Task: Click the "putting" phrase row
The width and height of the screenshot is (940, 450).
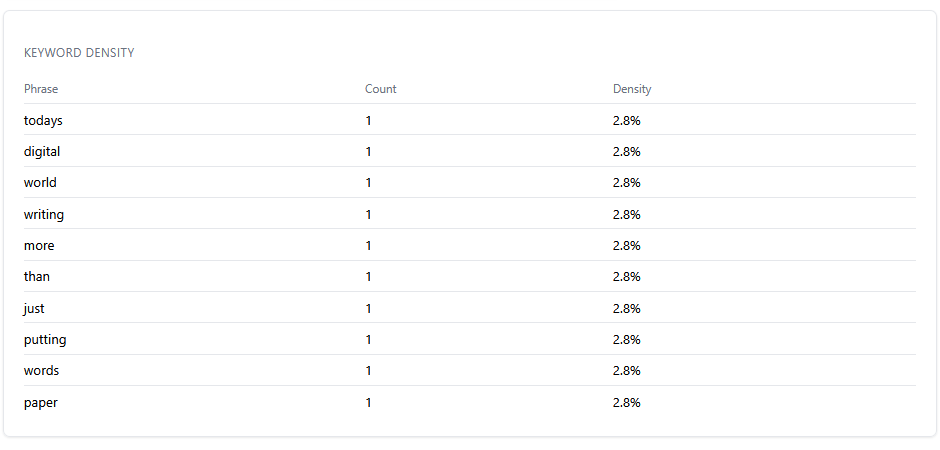Action: coord(45,340)
